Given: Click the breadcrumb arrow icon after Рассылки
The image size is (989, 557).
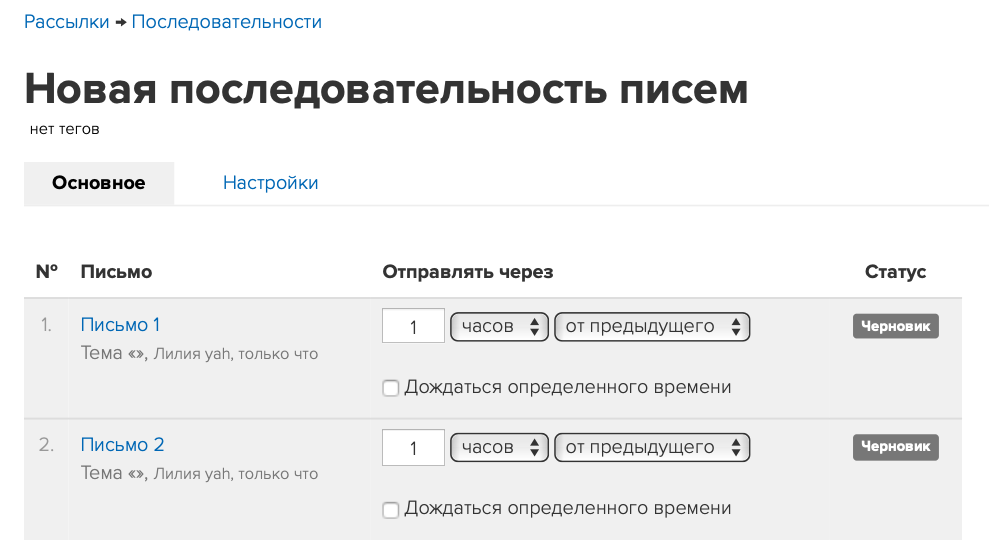Looking at the screenshot, I should coord(120,23).
